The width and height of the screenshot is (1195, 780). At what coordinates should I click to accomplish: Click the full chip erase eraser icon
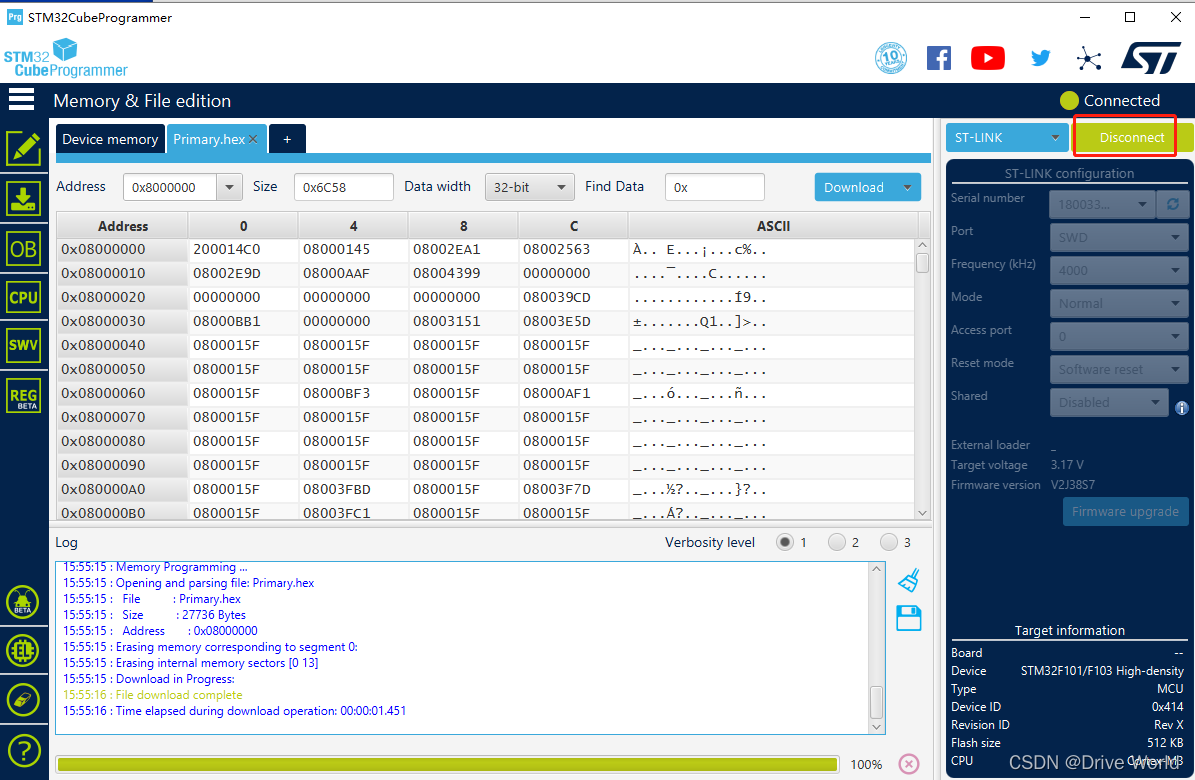click(23, 699)
